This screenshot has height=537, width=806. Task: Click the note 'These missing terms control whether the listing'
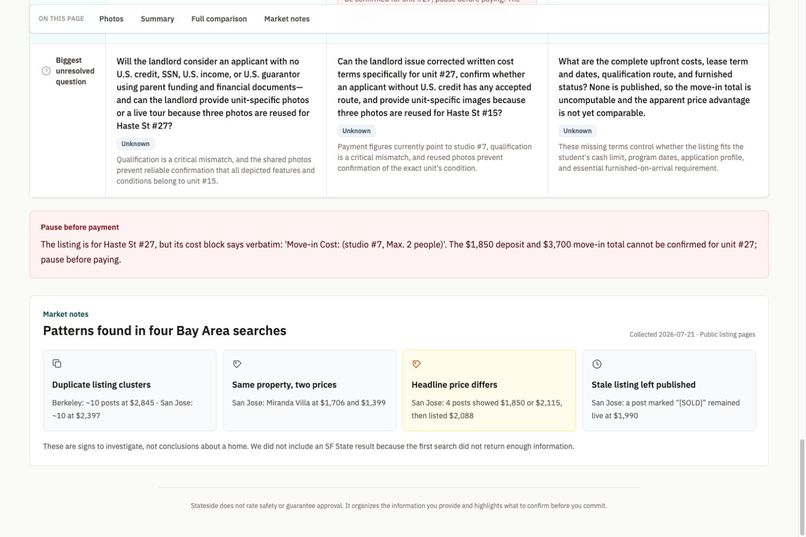651,157
